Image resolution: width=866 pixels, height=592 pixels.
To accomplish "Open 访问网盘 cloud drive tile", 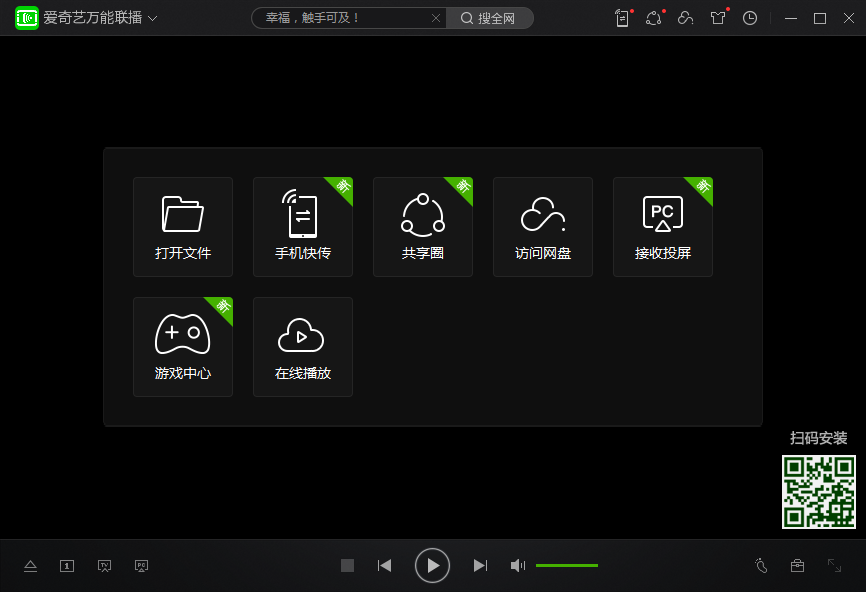I will click(543, 227).
